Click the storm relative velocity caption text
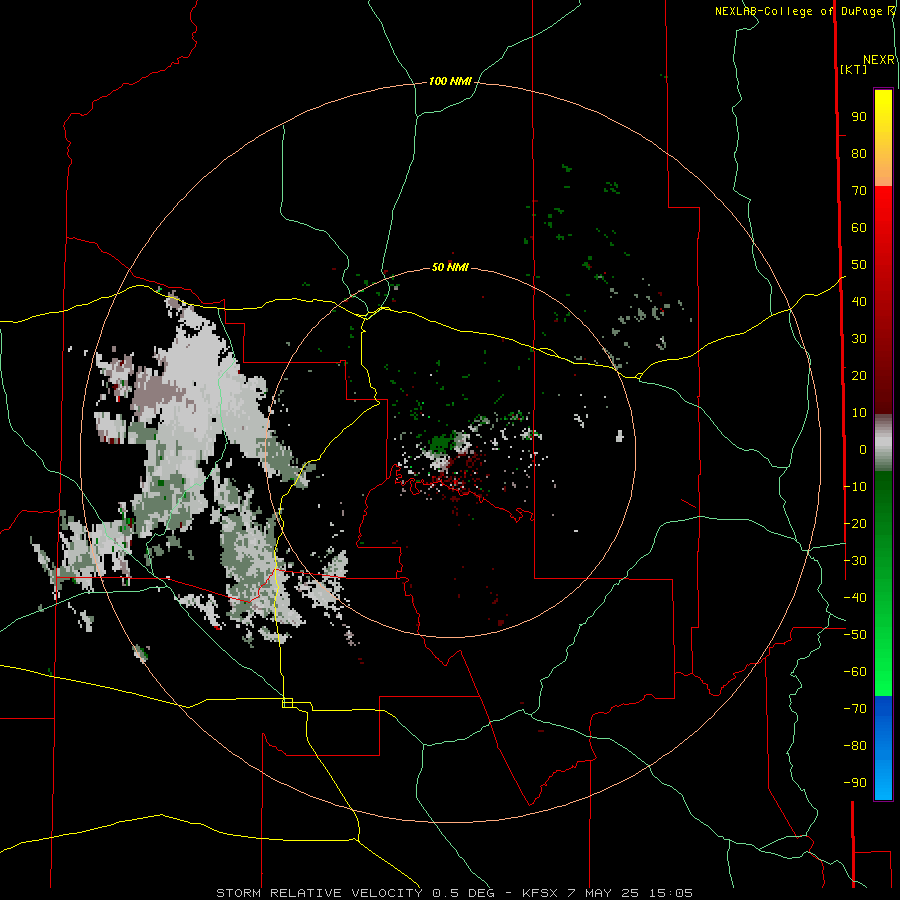 coord(454,893)
